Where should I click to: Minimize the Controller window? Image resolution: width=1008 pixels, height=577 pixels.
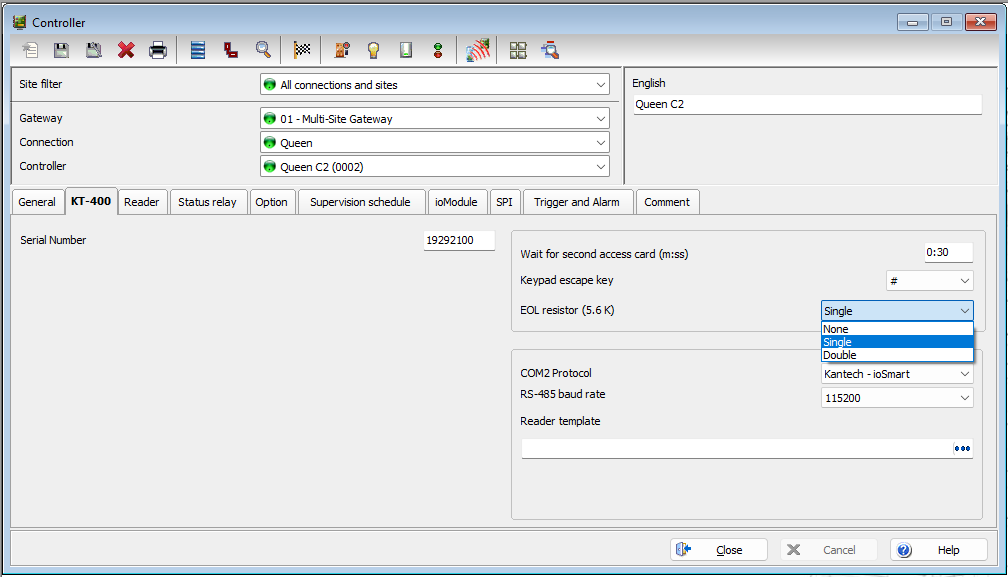pos(912,22)
